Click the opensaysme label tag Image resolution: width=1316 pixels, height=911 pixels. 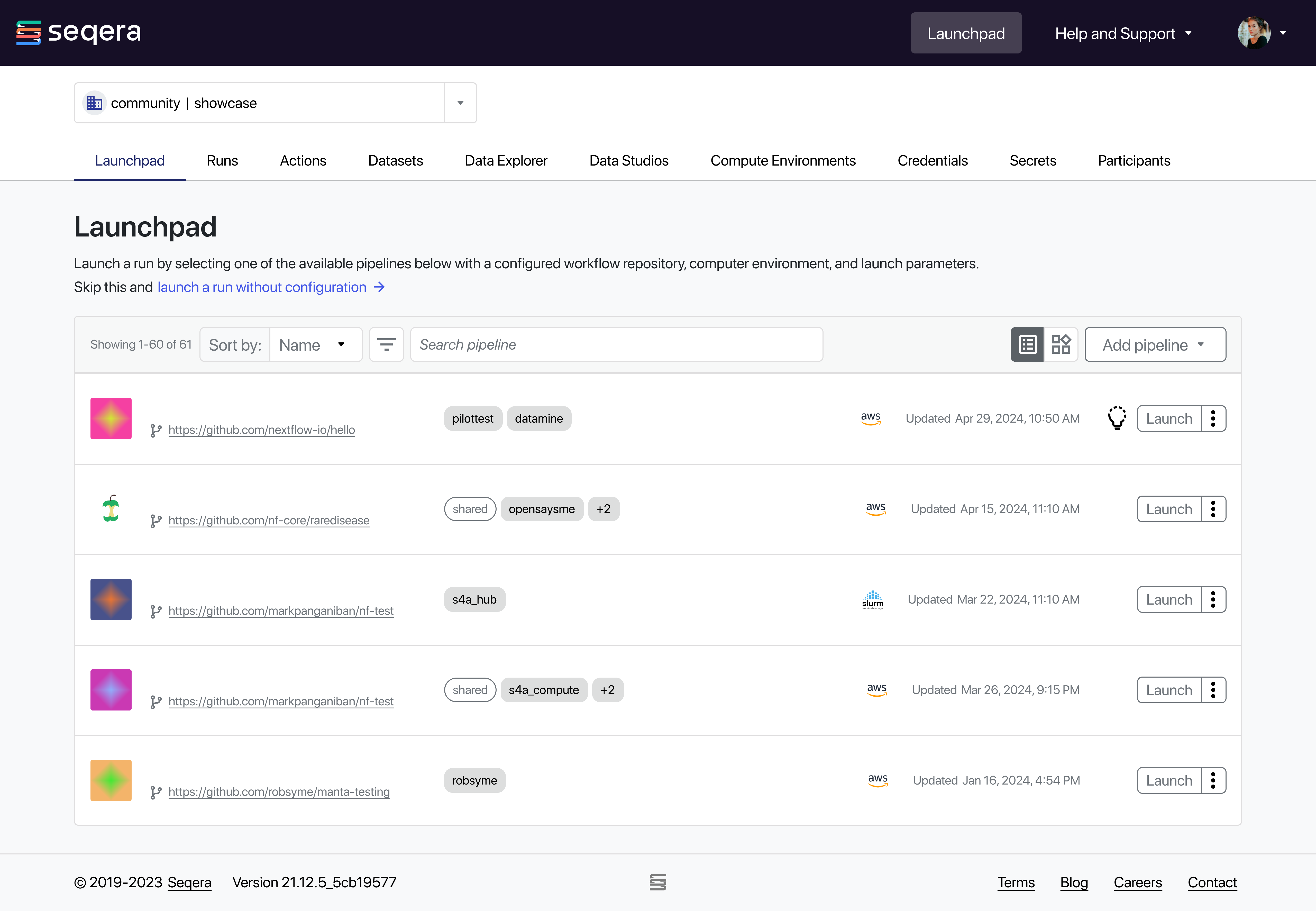click(x=542, y=509)
